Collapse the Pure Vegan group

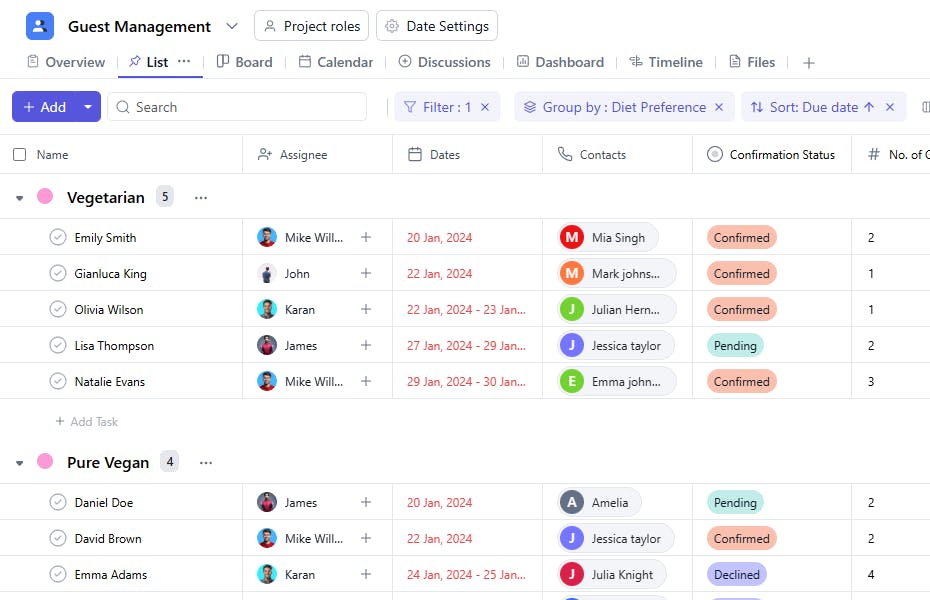coord(19,463)
